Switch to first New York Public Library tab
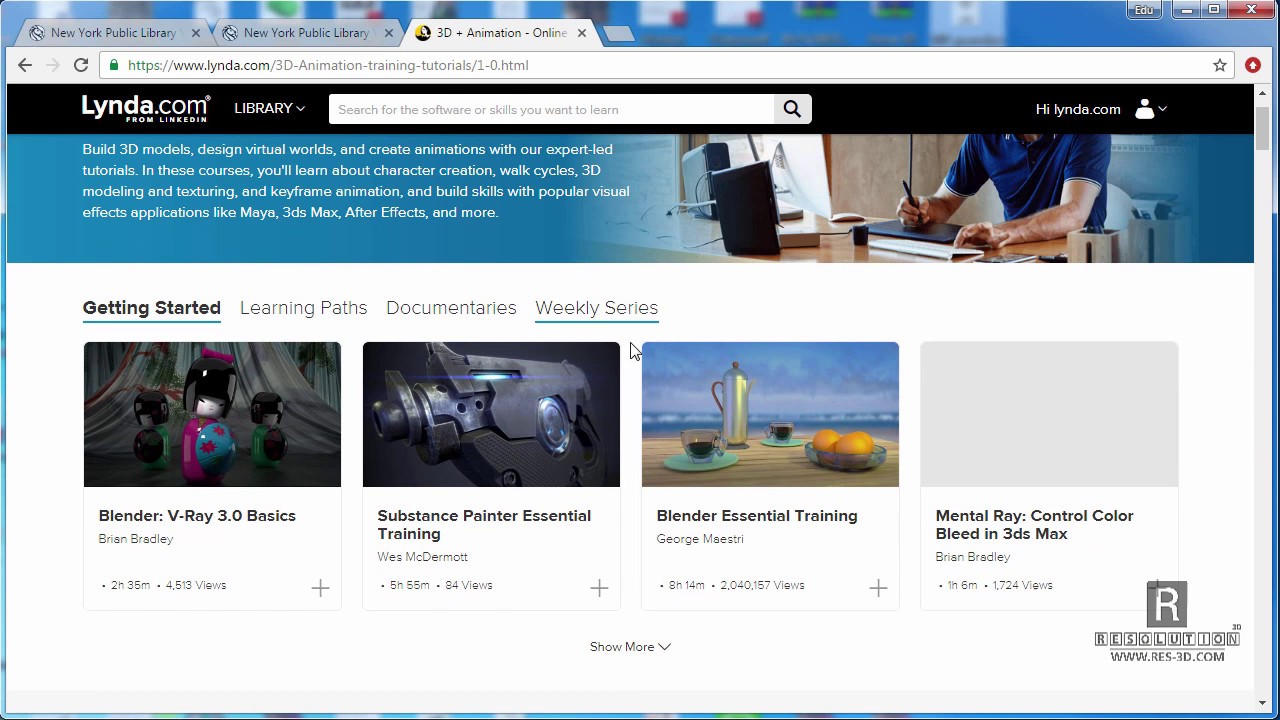The image size is (1280, 720). 113,33
